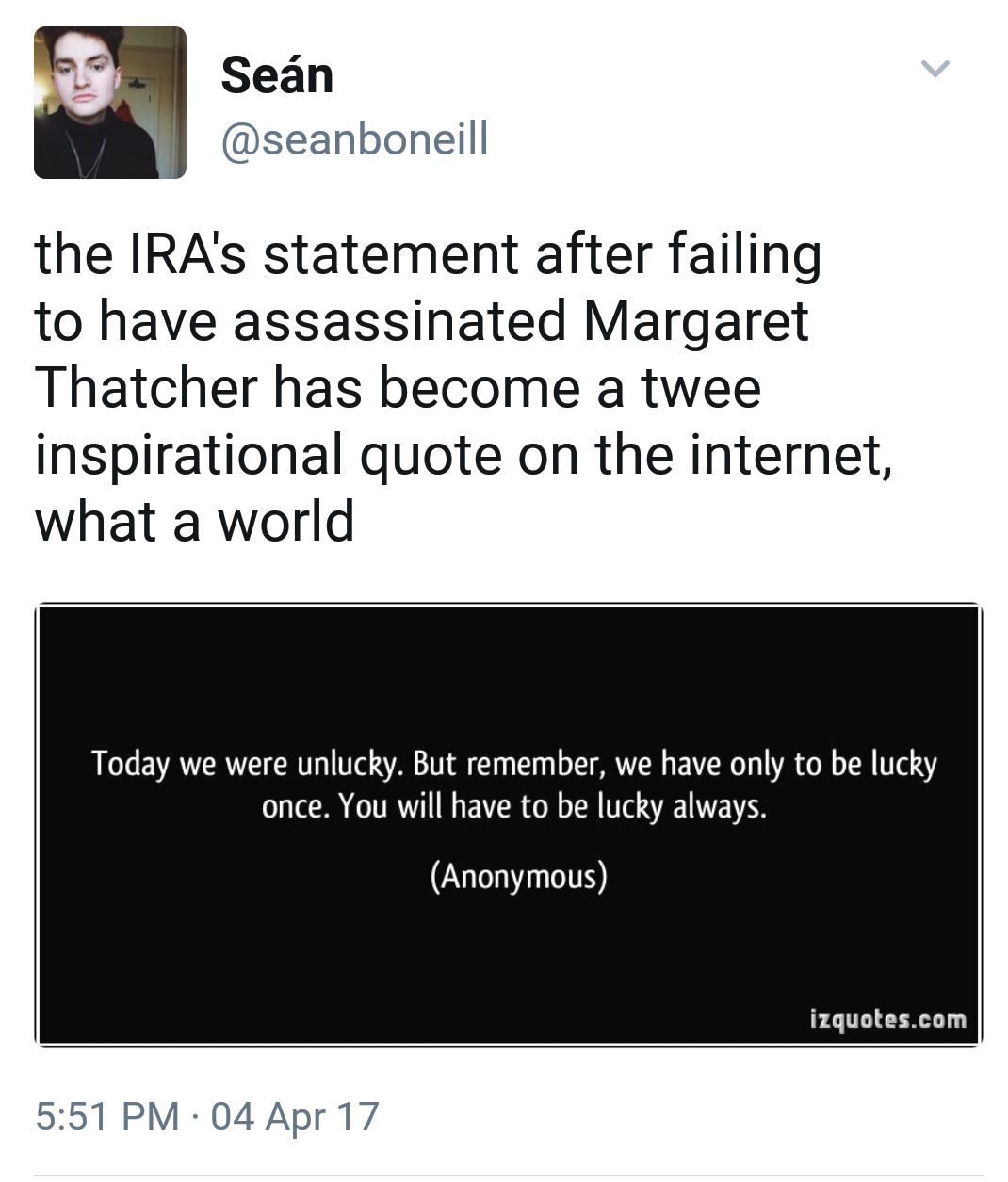Open the tweet options chevron menu

point(935,68)
